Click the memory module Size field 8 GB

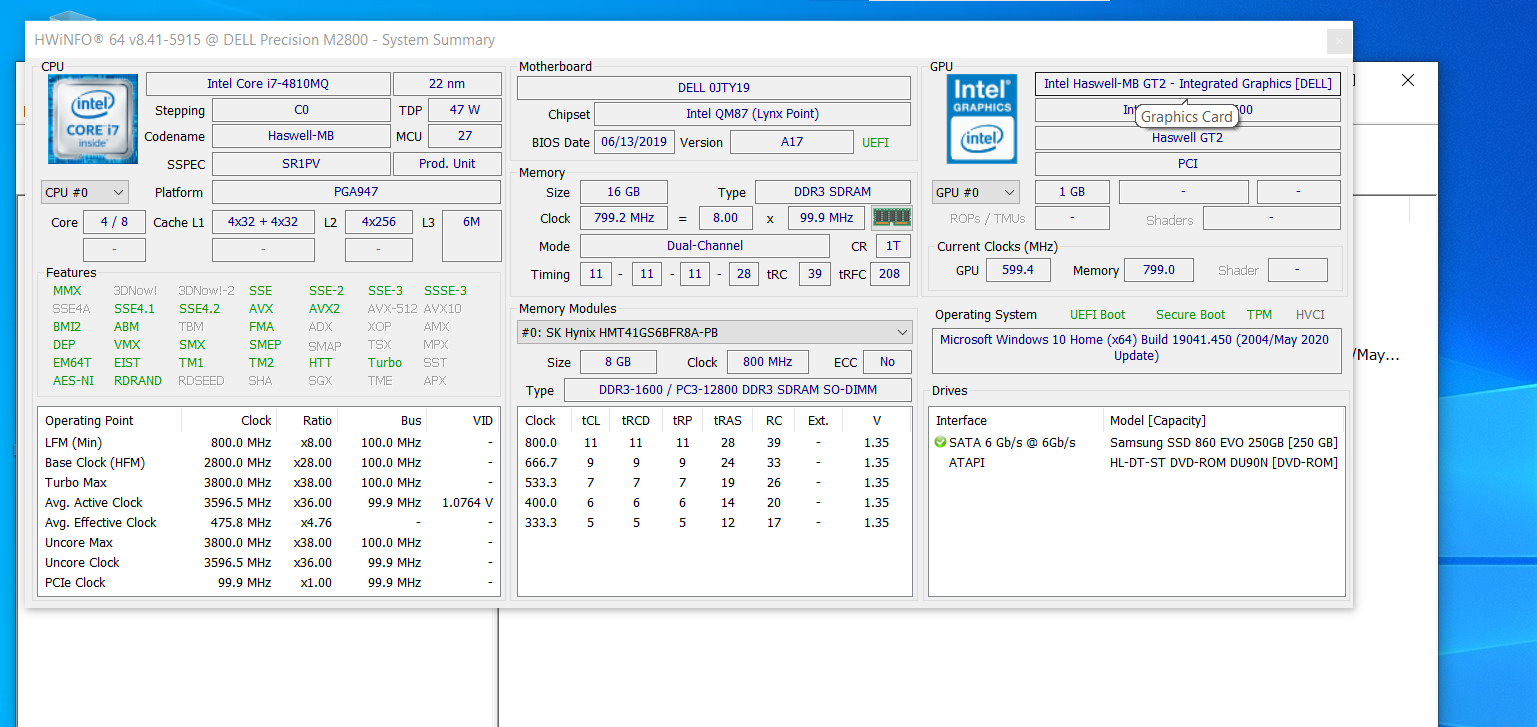[618, 362]
